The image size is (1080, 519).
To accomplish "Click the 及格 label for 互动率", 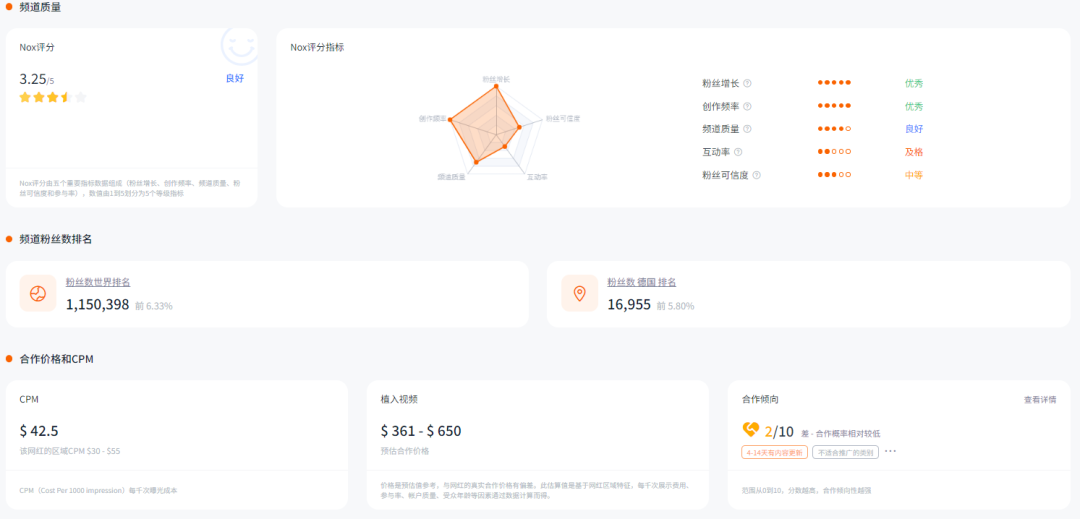I will 914,152.
